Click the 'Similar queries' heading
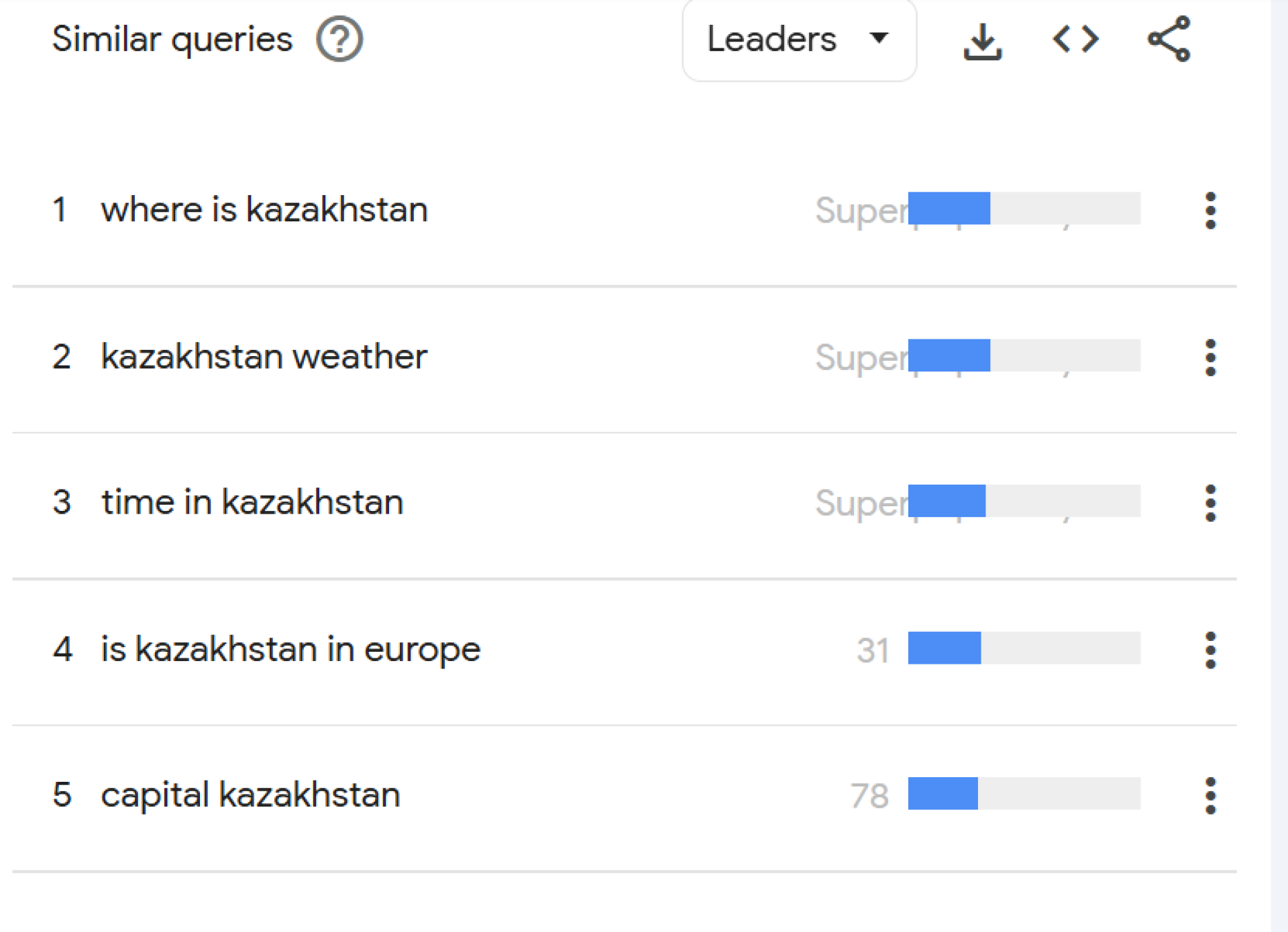1288x932 pixels. [x=172, y=39]
